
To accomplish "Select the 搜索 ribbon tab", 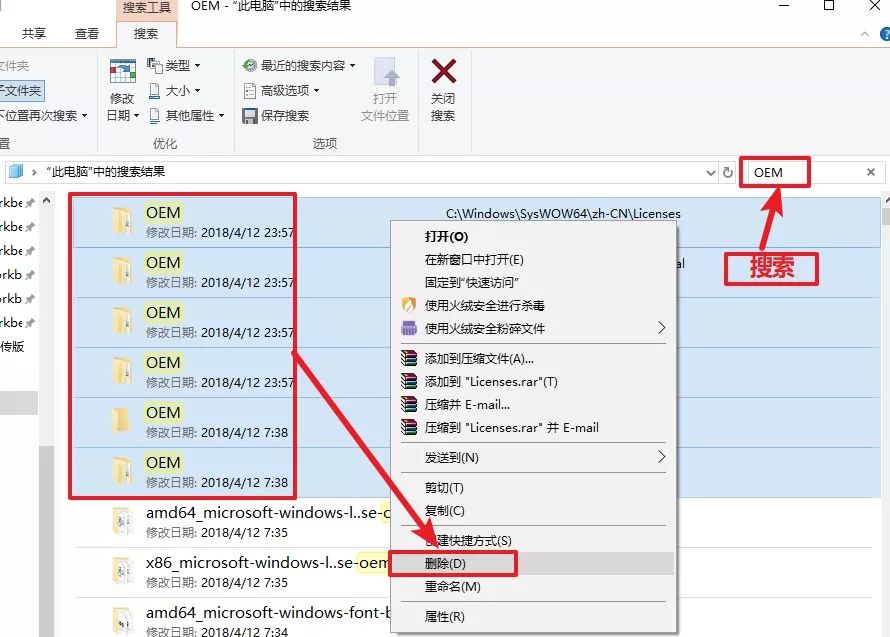I will [146, 33].
